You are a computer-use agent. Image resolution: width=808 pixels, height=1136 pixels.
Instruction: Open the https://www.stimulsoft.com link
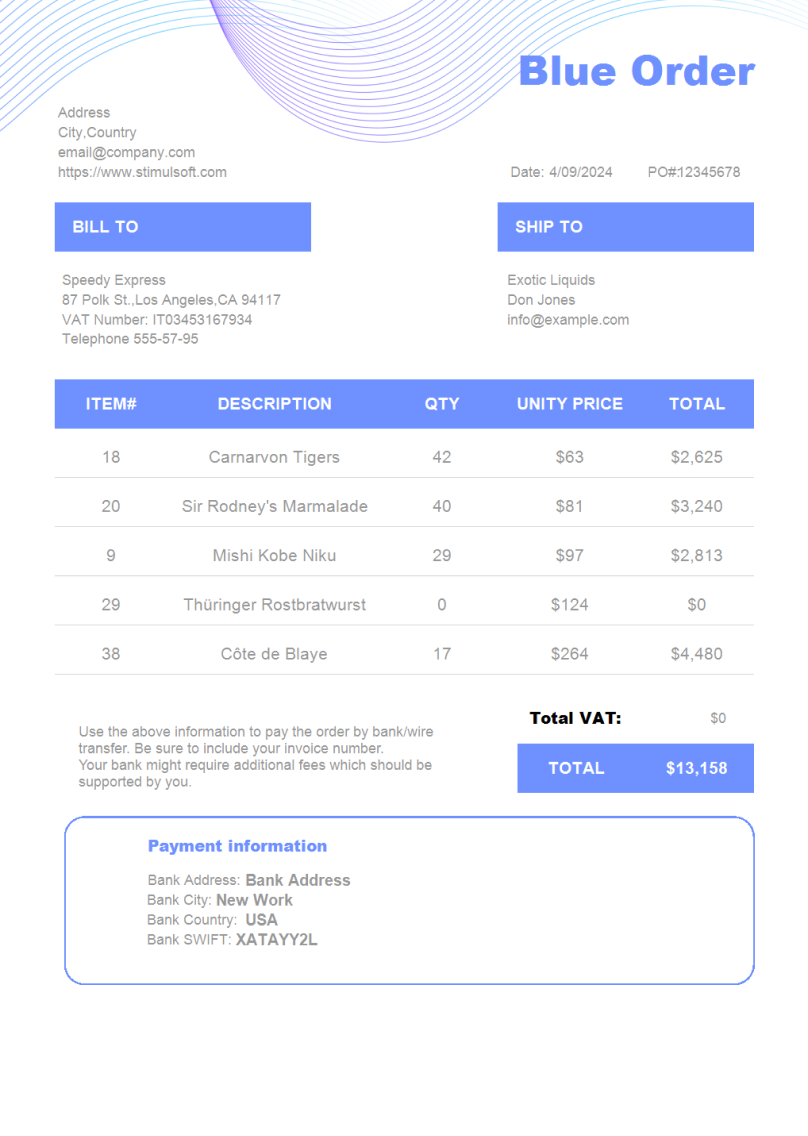click(x=142, y=172)
